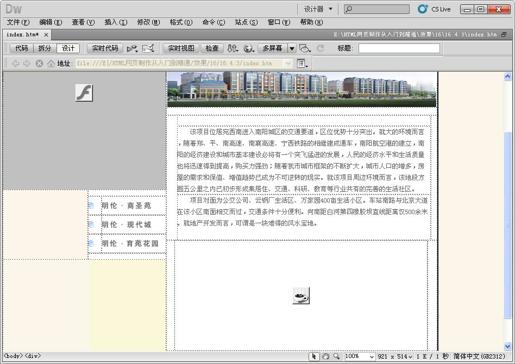Image resolution: width=515 pixels, height=364 pixels.
Task: Click the preview in browser globe icon
Action: click(x=249, y=49)
